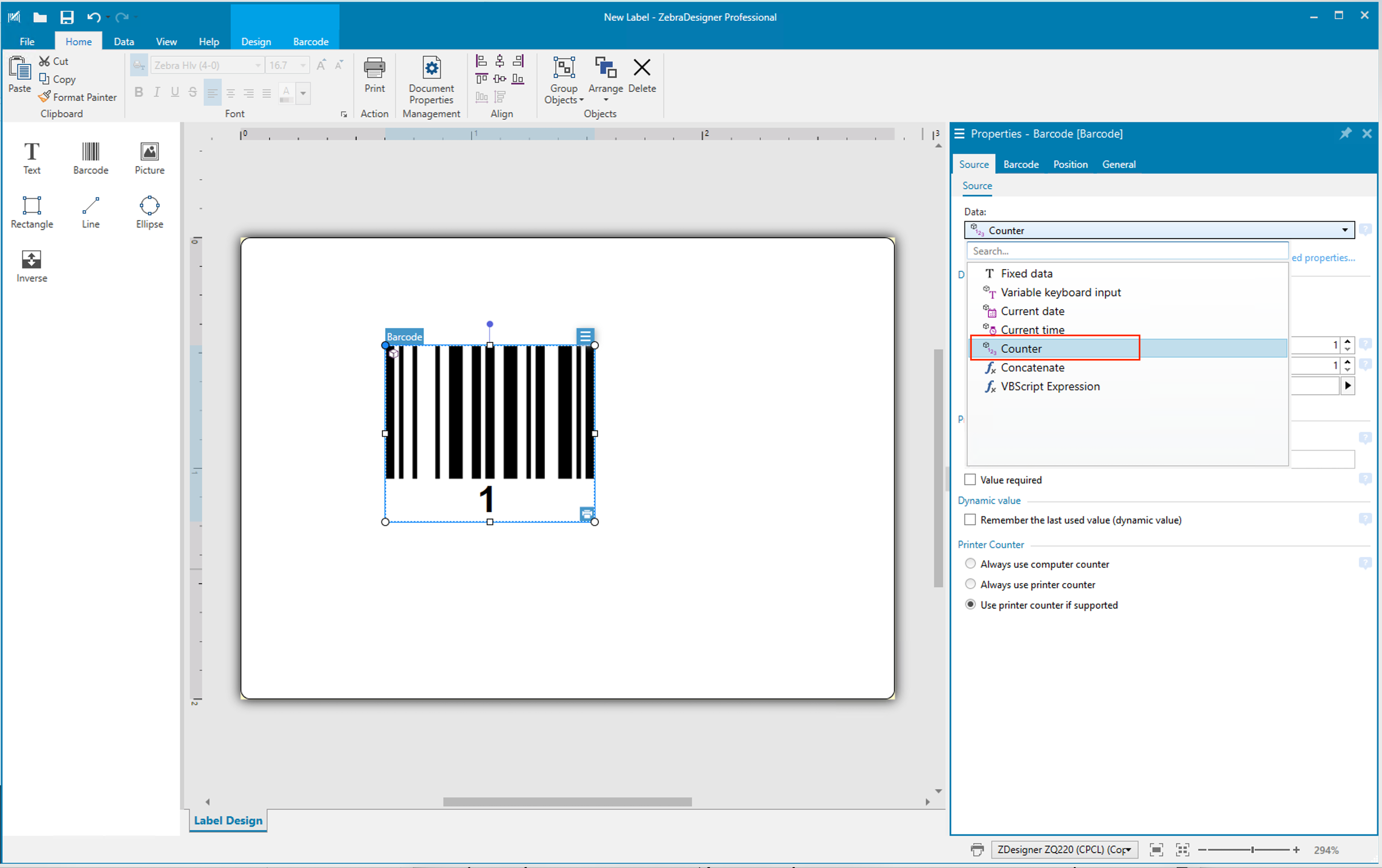Align objects left icon
Image resolution: width=1382 pixels, height=868 pixels.
(x=481, y=61)
